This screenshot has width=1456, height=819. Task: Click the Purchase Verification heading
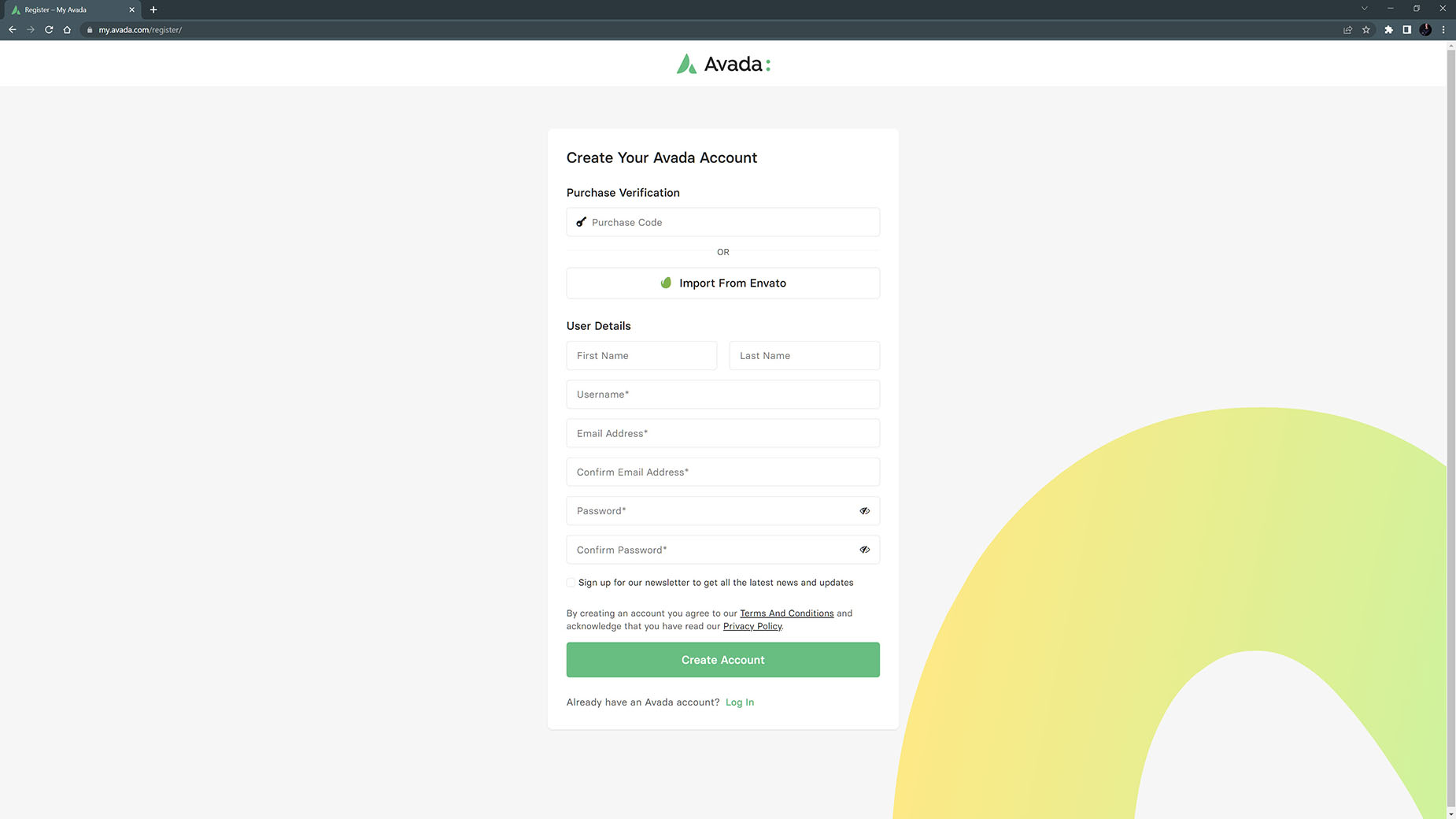pyautogui.click(x=623, y=193)
